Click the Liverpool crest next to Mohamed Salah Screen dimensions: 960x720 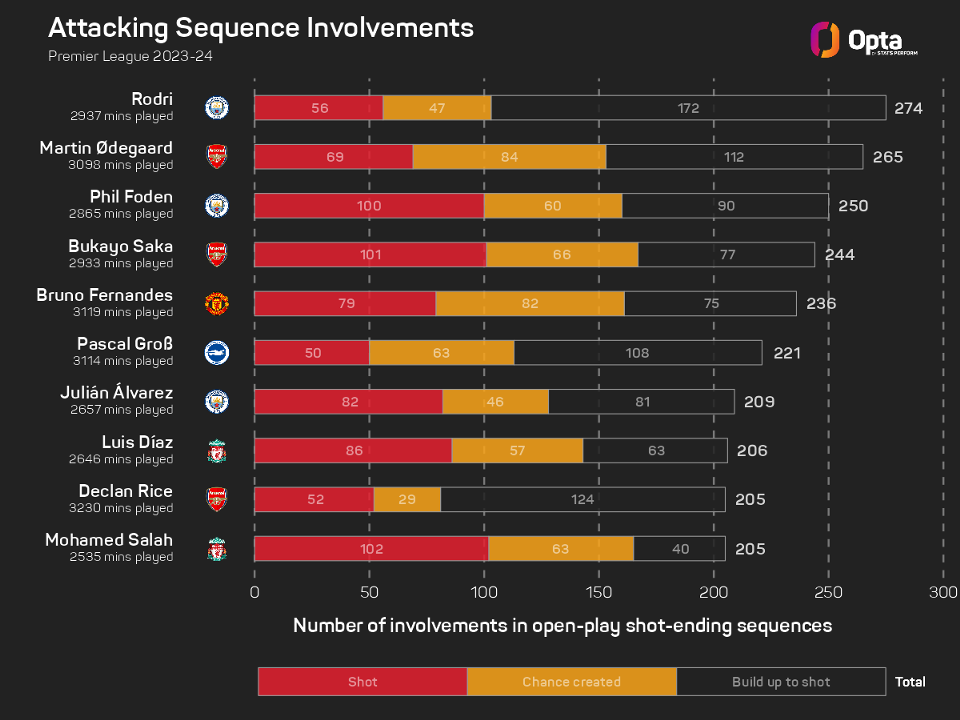[x=216, y=548]
